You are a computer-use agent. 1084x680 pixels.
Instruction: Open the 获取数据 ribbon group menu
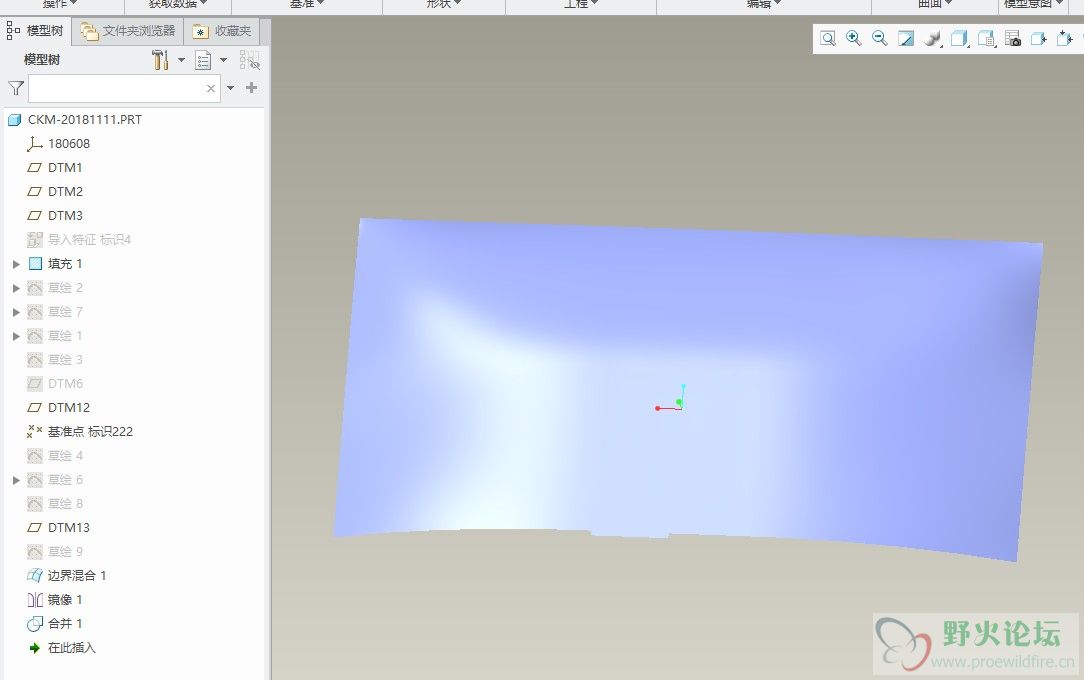pyautogui.click(x=178, y=4)
